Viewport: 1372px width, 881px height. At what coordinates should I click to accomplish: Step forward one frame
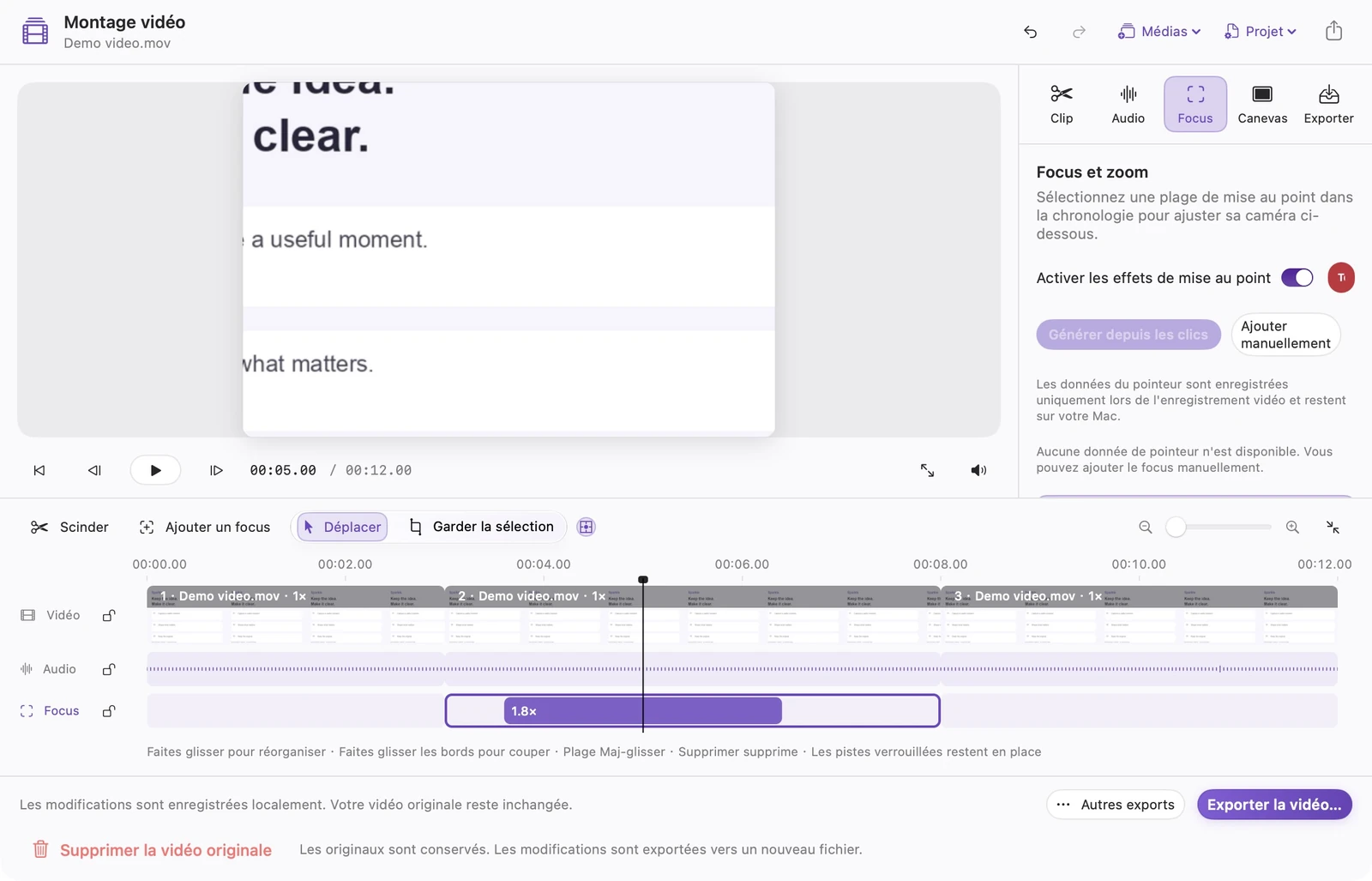click(216, 470)
